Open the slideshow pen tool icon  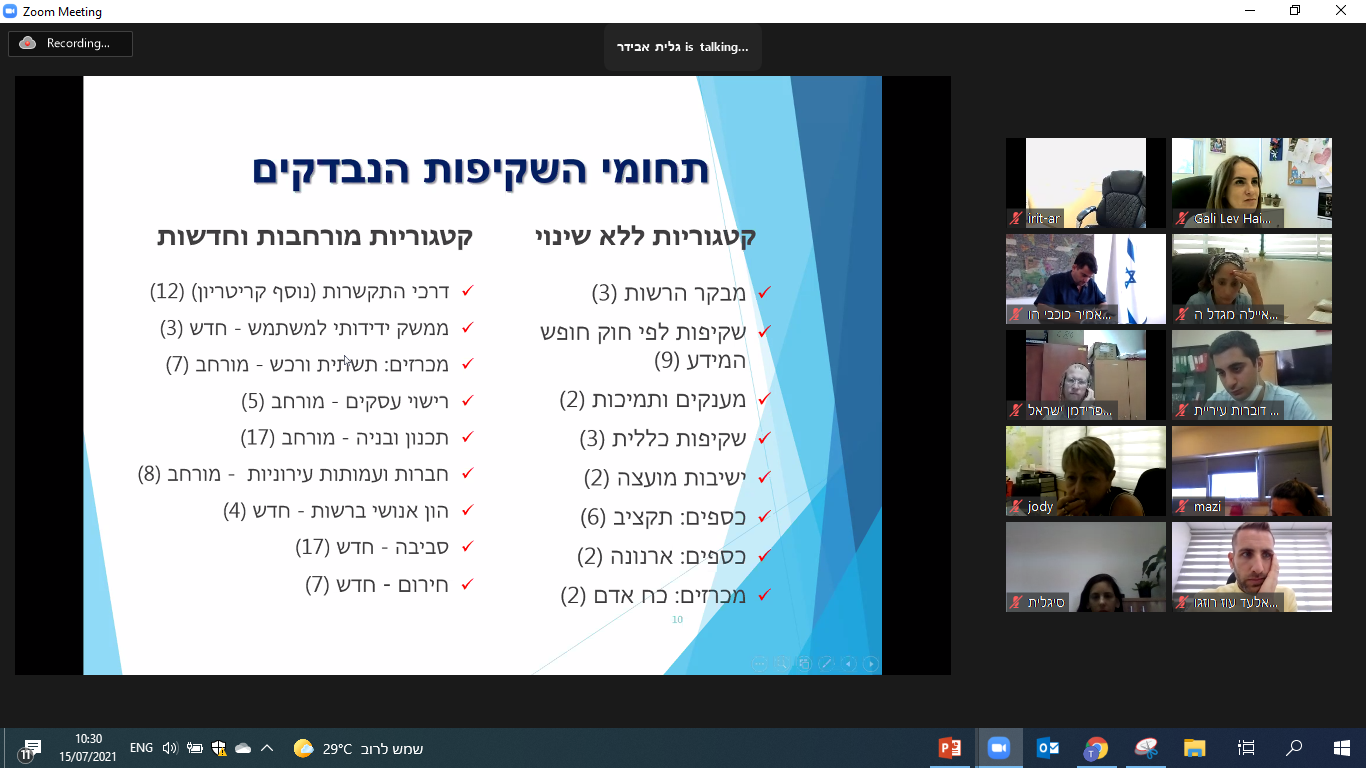tap(826, 663)
